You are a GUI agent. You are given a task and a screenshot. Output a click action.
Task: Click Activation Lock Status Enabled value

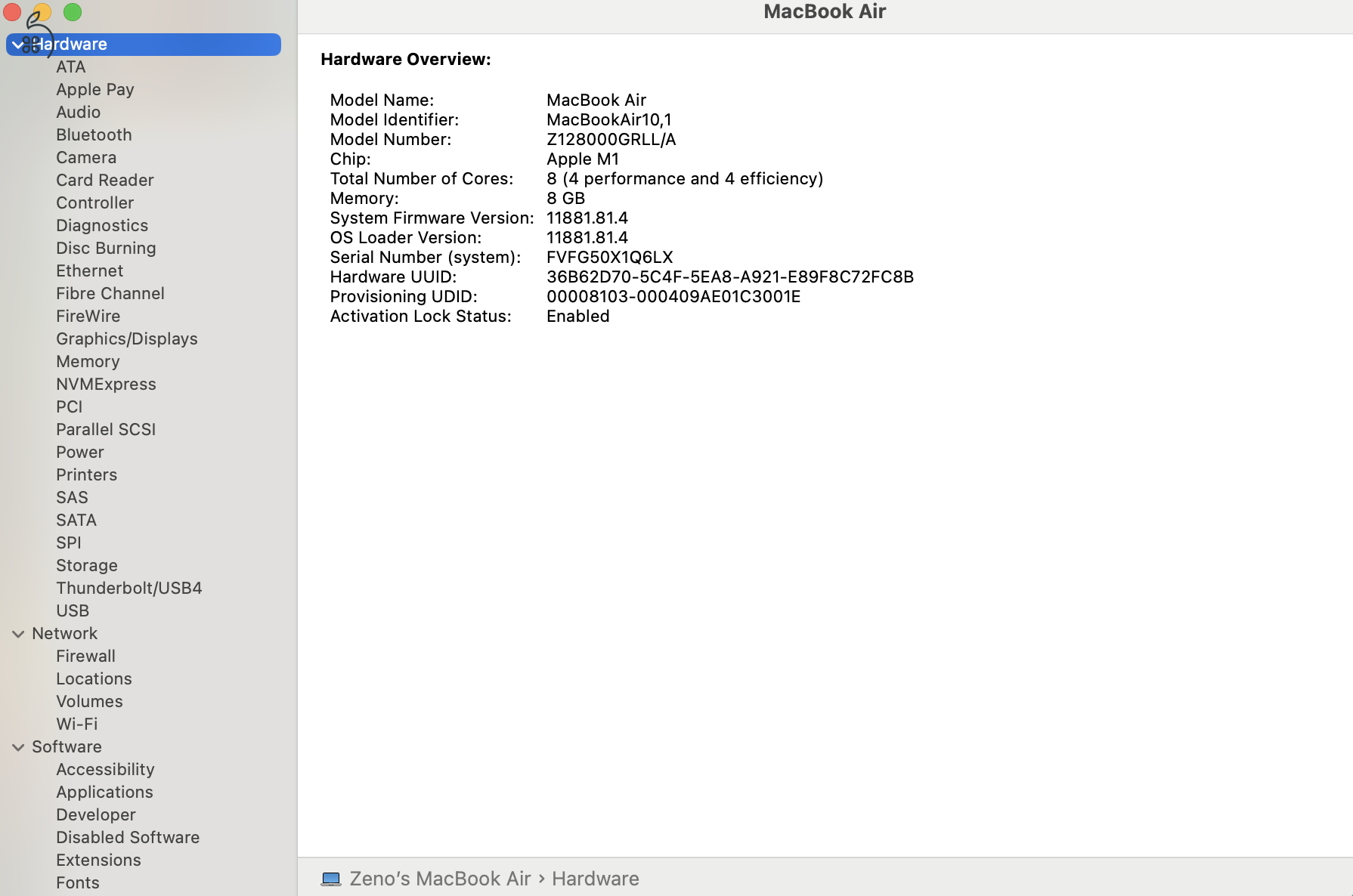[577, 317]
